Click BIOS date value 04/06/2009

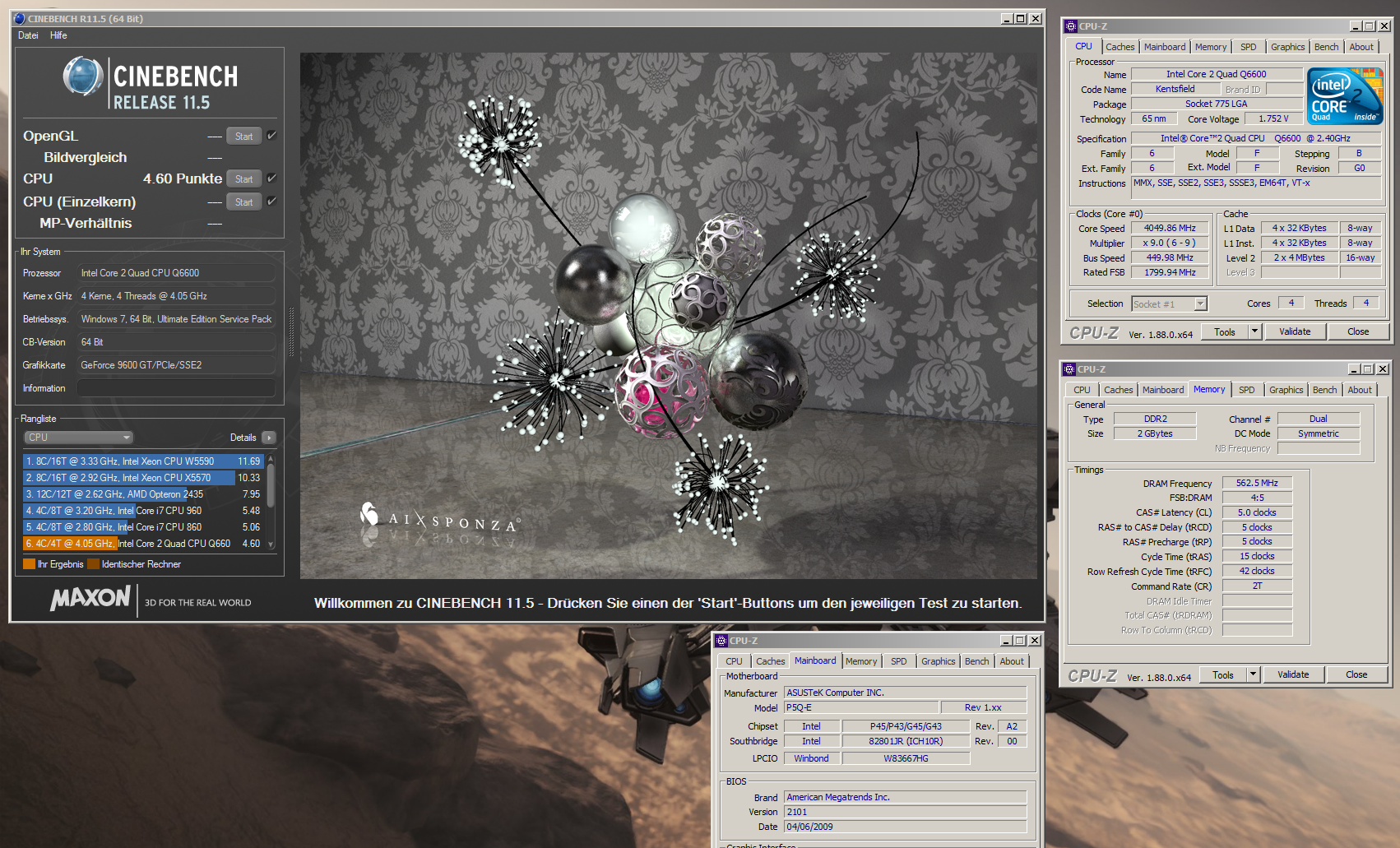(x=905, y=827)
